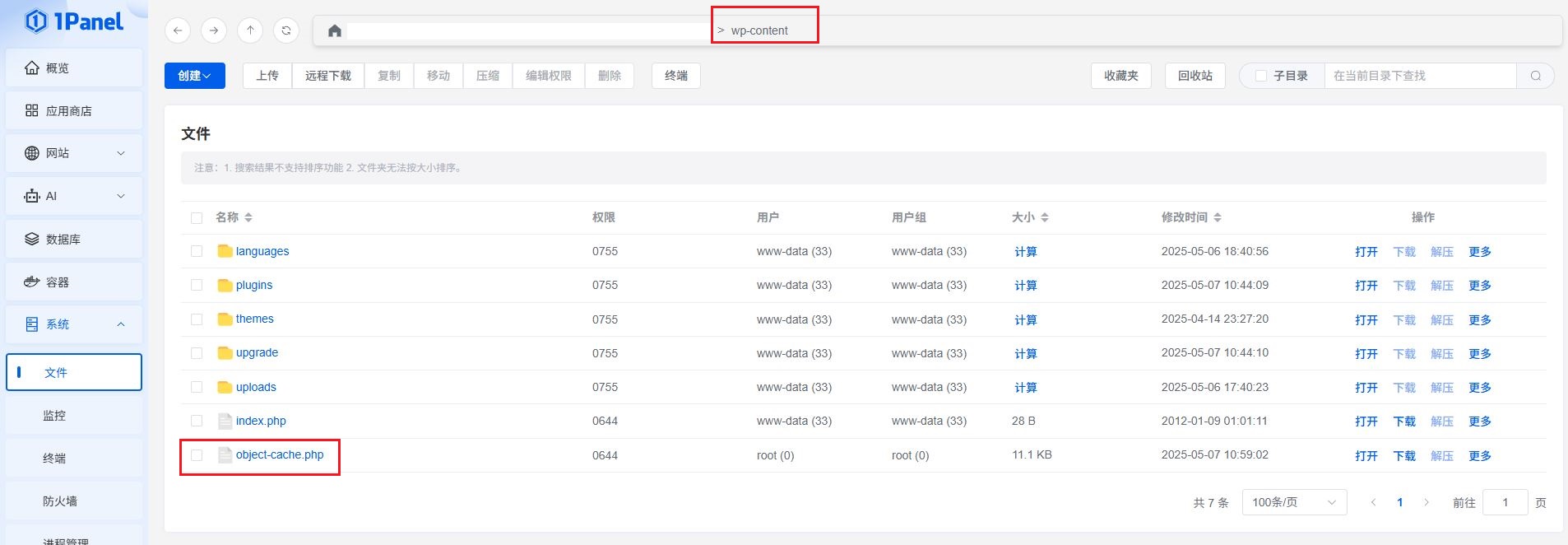This screenshot has width=1568, height=545.
Task: Open the 收藏夹 favorites button
Action: coord(1121,76)
